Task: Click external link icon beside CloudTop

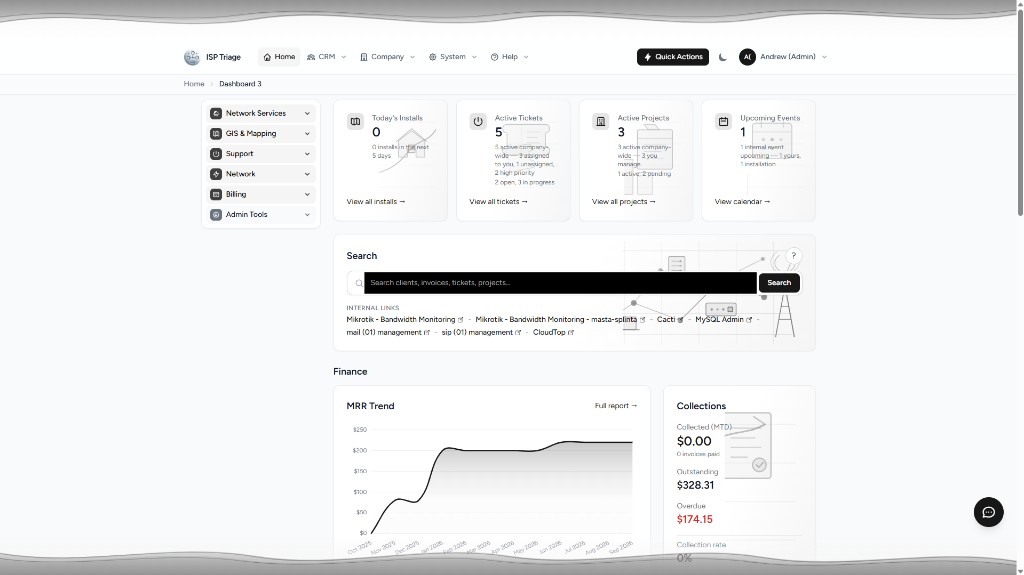Action: coord(571,333)
